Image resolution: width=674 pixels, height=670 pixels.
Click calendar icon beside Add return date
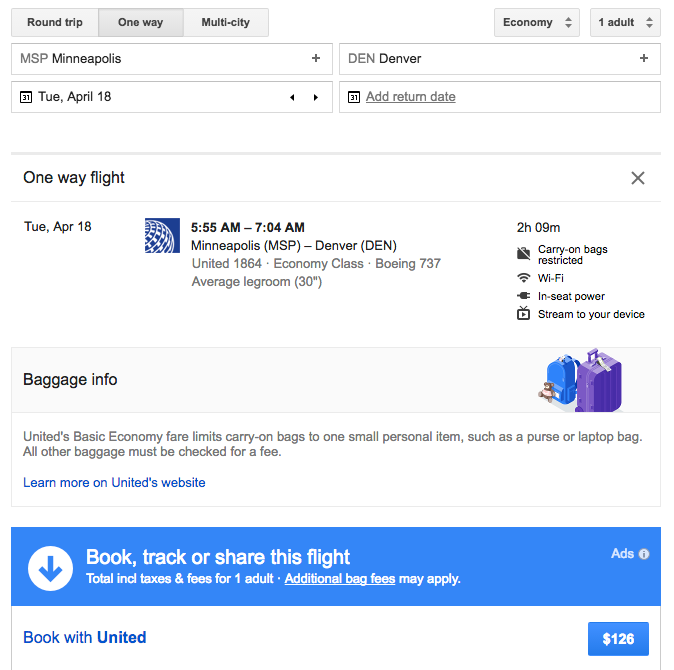coord(354,97)
